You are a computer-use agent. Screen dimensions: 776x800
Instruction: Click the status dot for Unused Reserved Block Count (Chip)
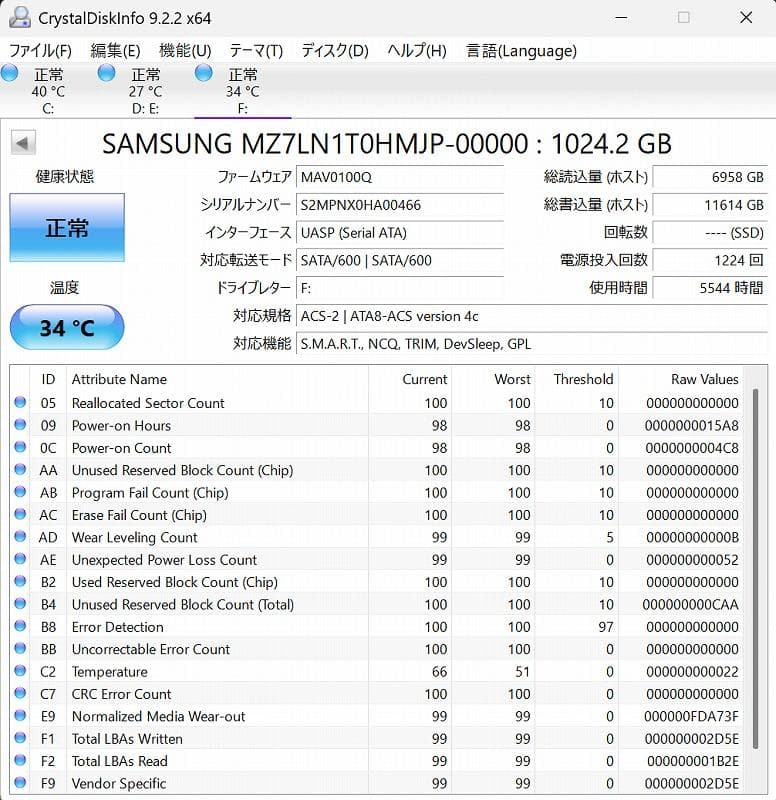[x=20, y=469]
